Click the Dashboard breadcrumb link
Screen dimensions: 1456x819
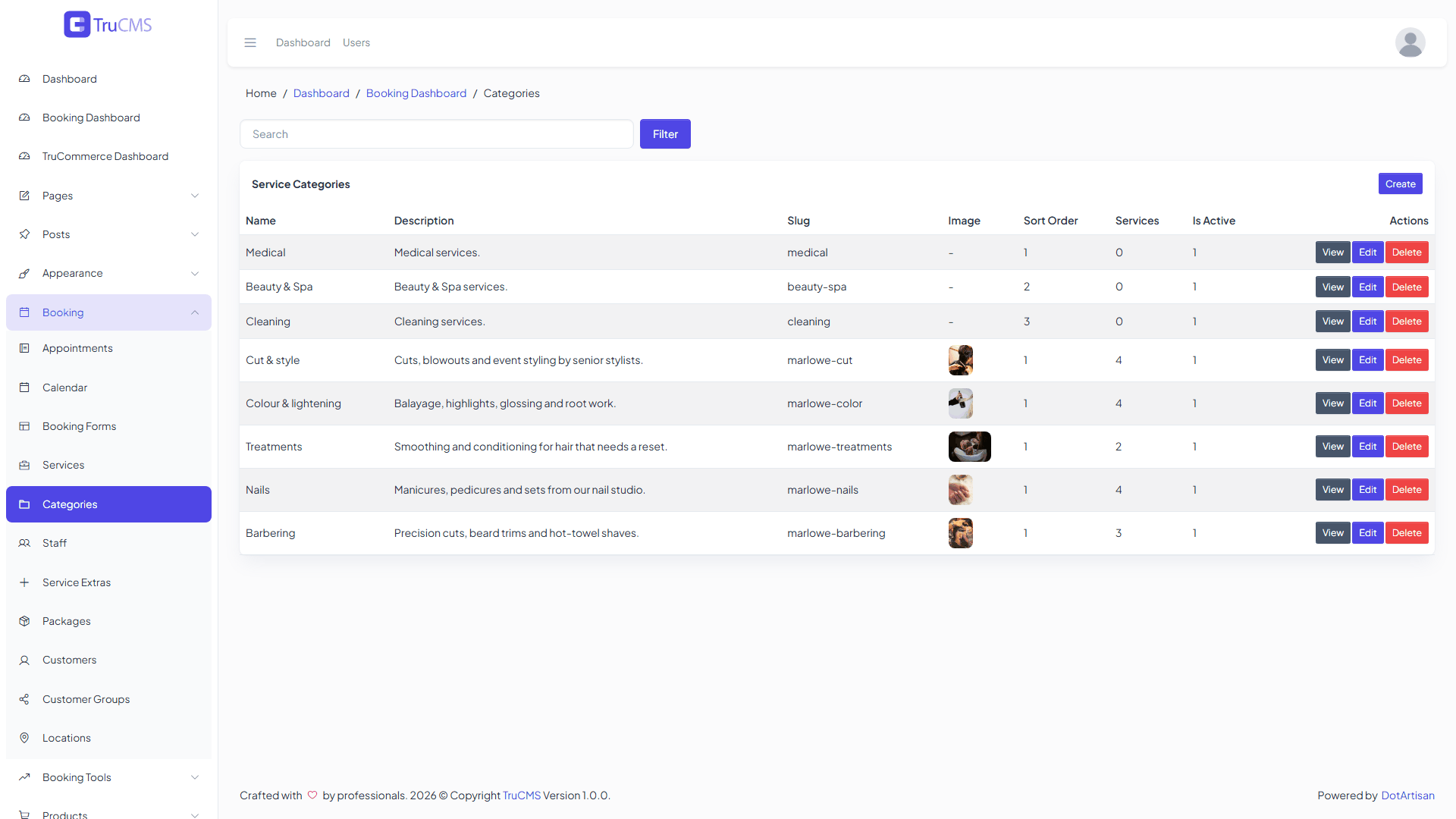[322, 93]
